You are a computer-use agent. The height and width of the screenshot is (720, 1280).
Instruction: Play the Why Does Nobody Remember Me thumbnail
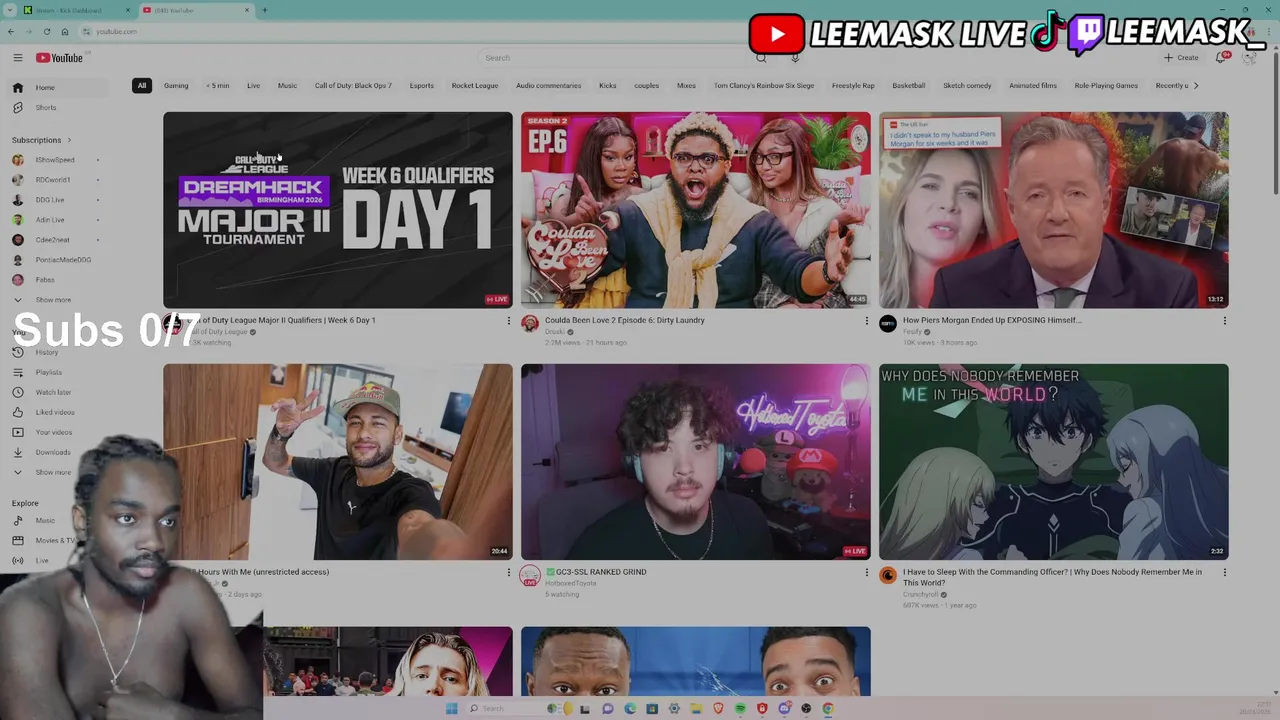coord(1054,462)
